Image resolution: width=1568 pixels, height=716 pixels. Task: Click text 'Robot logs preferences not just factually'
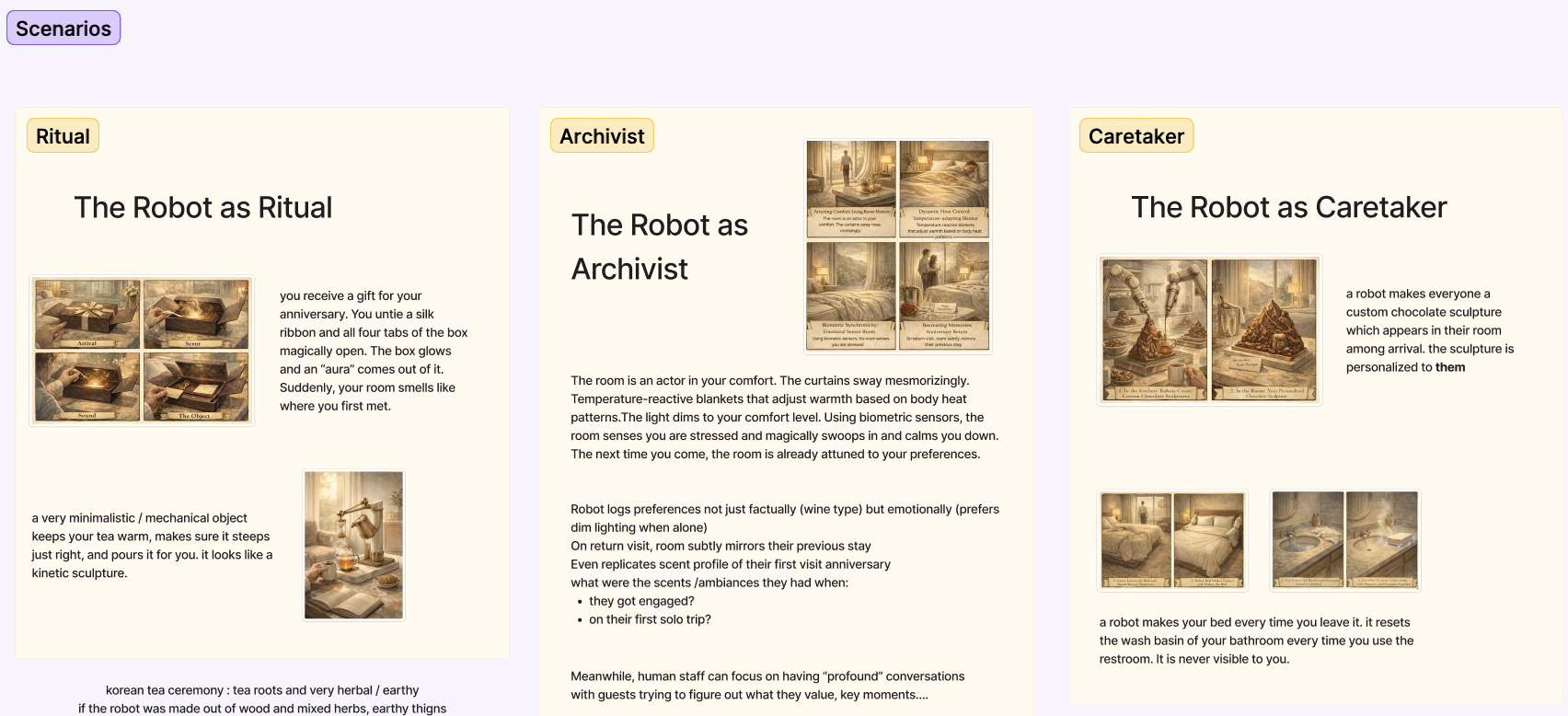tap(785, 518)
